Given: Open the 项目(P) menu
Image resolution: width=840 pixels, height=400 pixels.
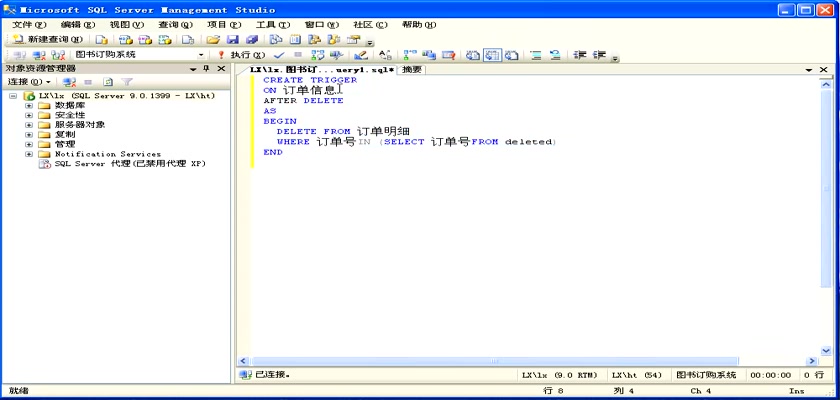Looking at the screenshot, I should tap(224, 25).
